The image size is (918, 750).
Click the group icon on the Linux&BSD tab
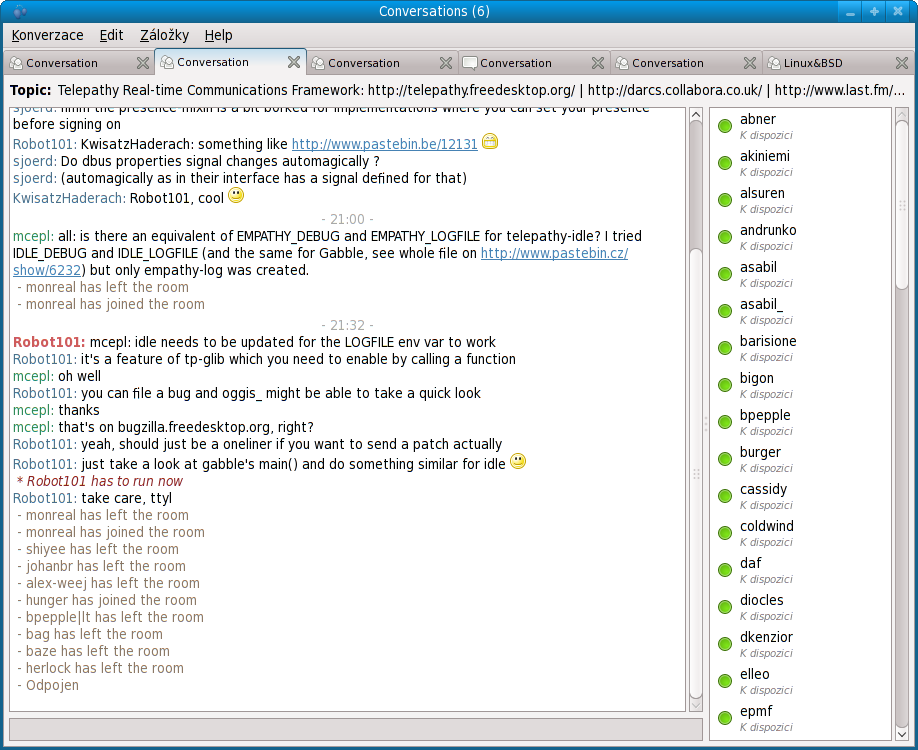tap(774, 63)
